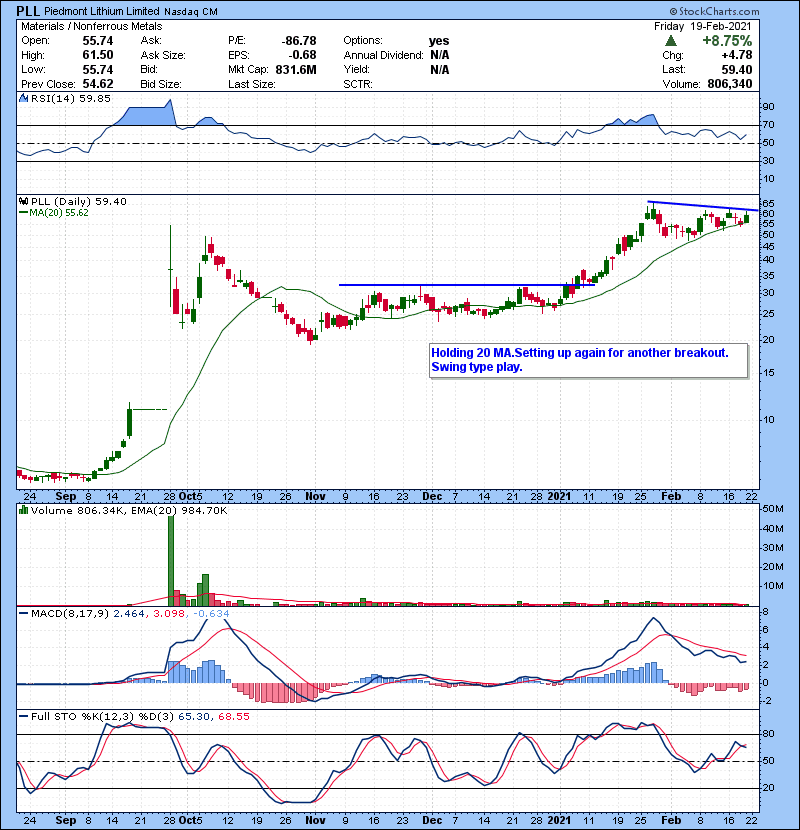
Task: Click the candlestick icon beside PLL (Daily)
Action: point(24,201)
